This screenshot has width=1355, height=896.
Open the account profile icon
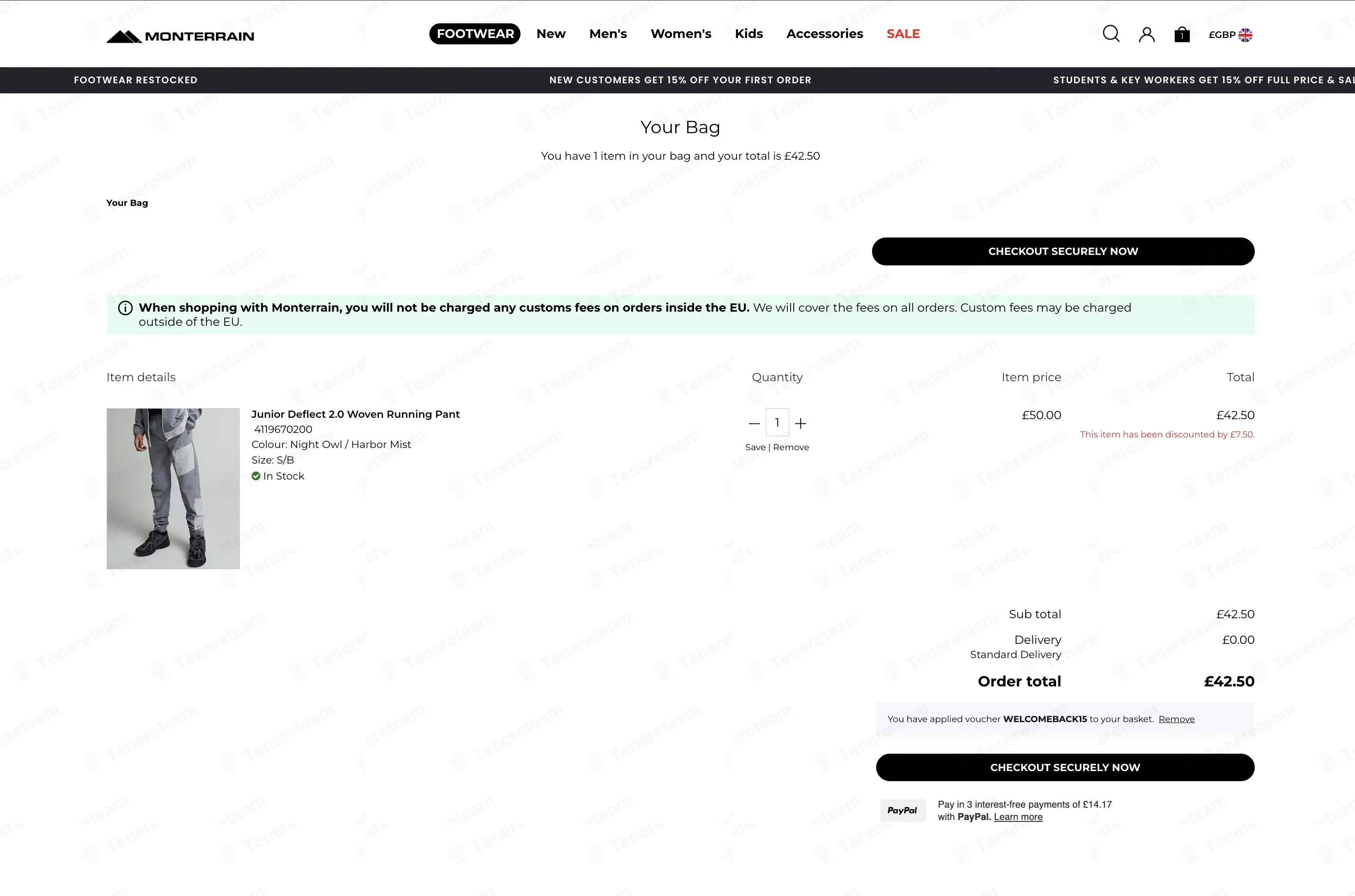pos(1146,35)
